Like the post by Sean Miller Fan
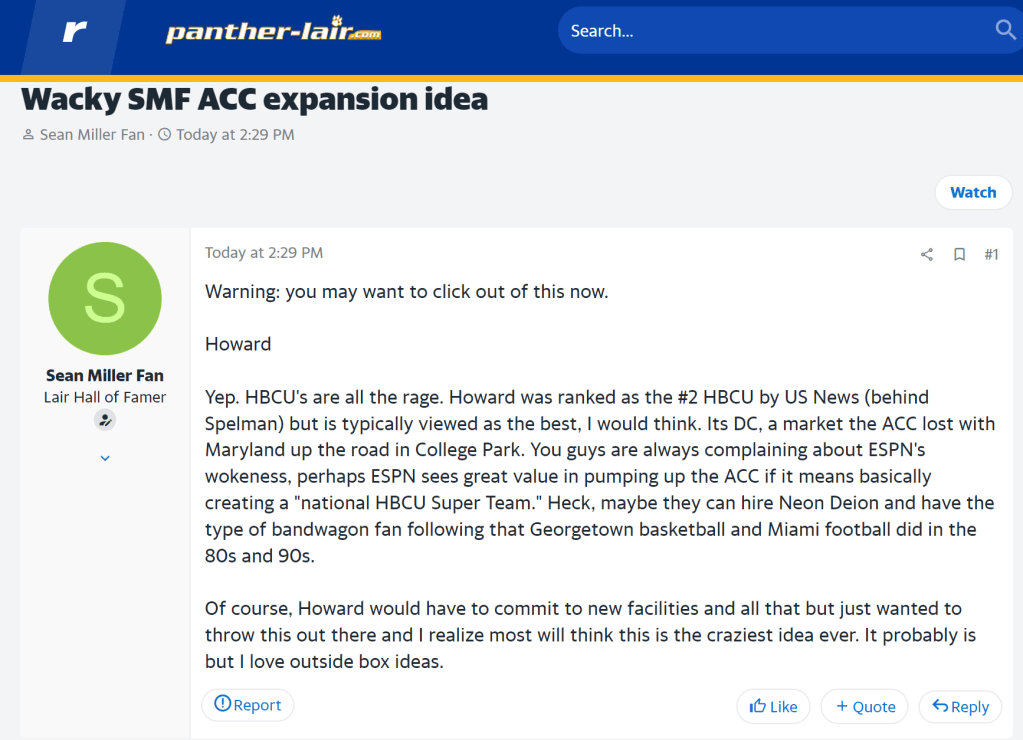 tap(773, 706)
